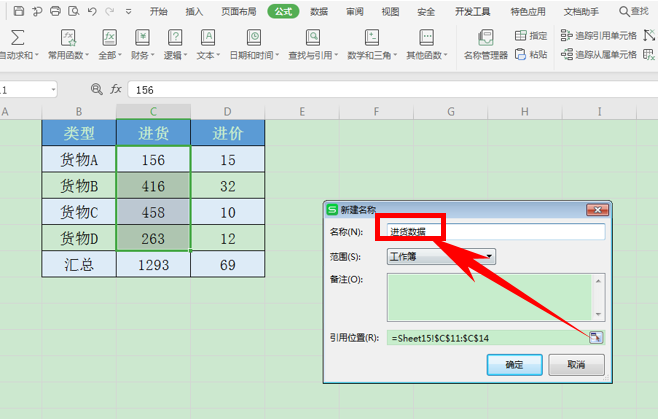Viewport: 658px width, 419px height.
Task: Open the 常用函数 dropdown
Action: 68,55
